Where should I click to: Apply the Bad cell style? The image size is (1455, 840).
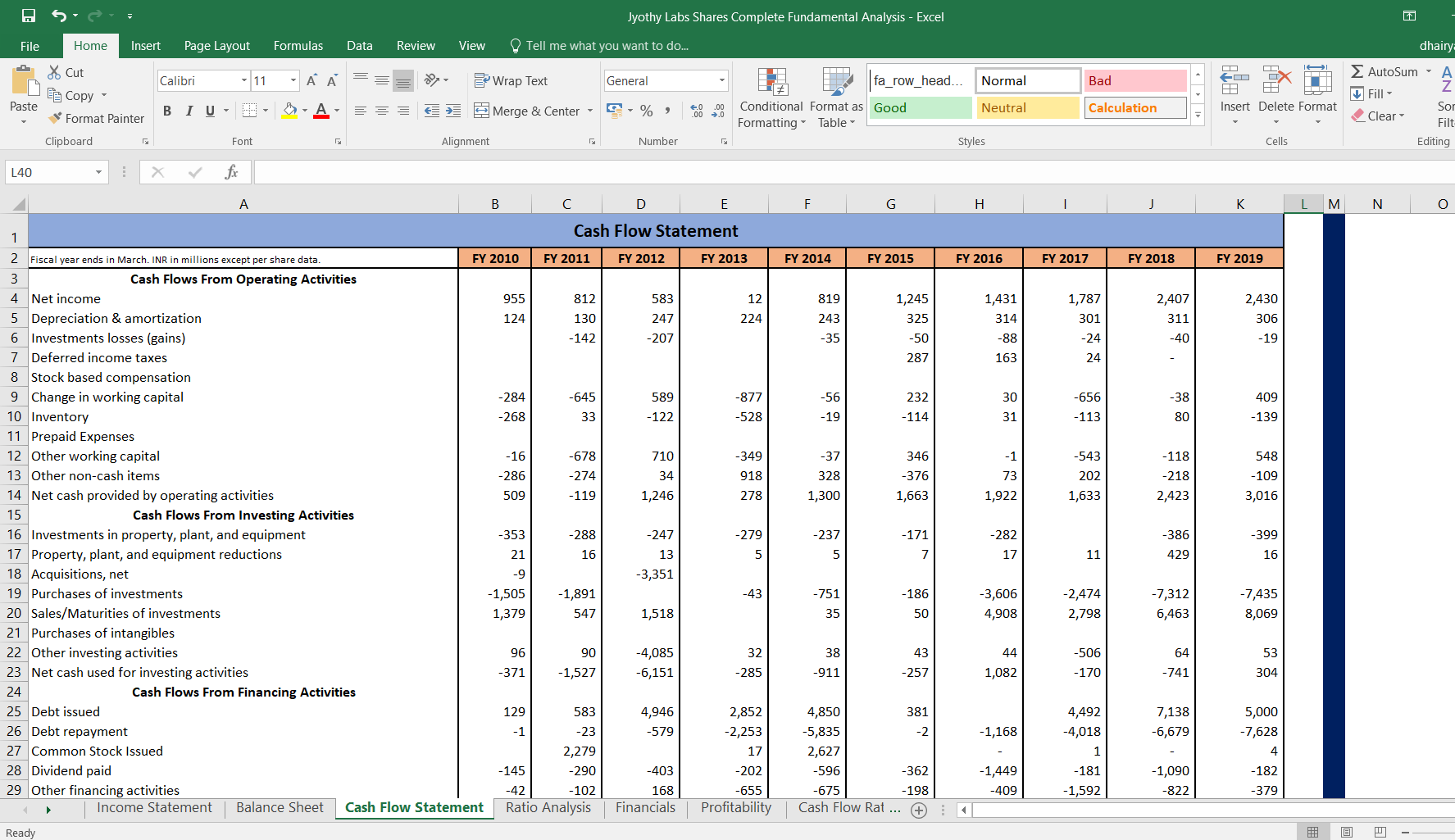click(x=1135, y=80)
